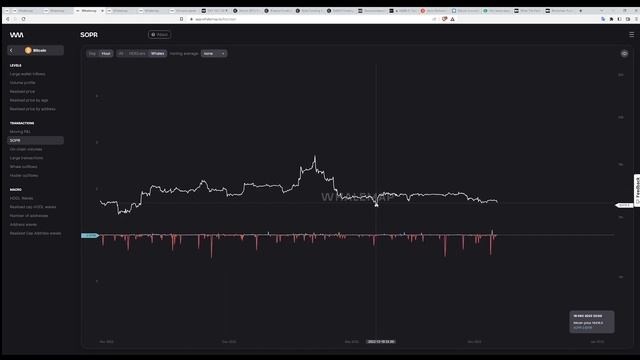
Task: Click the blue SOPR value label on left
Action: 90,236
